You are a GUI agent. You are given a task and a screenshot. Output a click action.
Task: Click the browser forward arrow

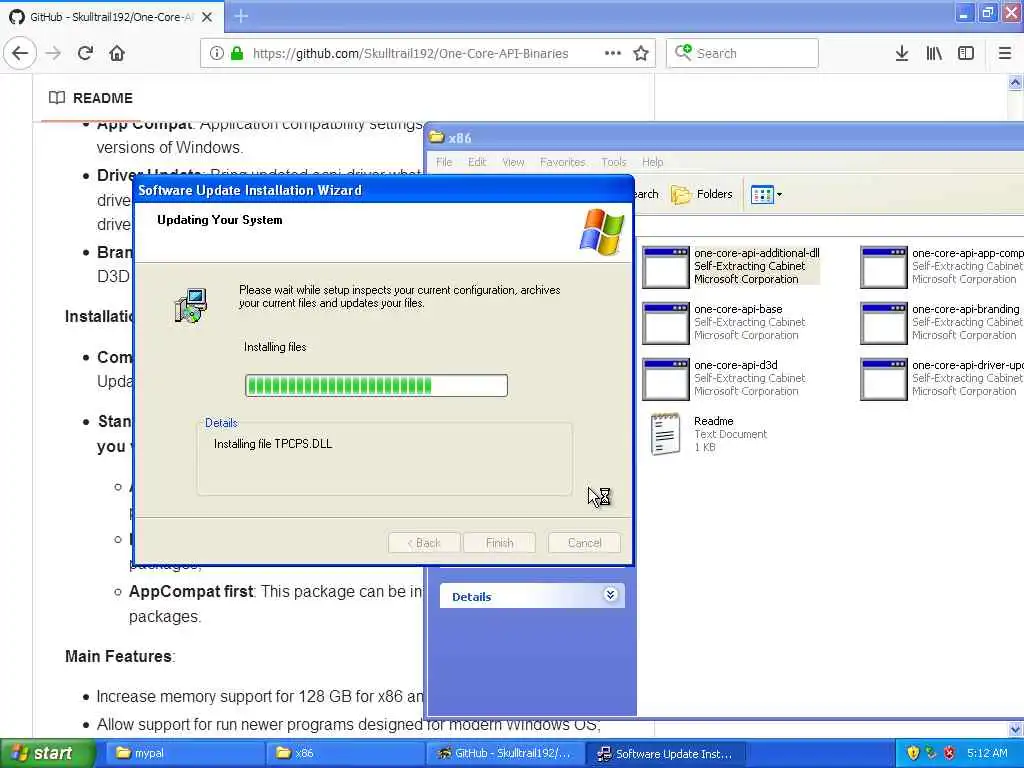point(53,53)
